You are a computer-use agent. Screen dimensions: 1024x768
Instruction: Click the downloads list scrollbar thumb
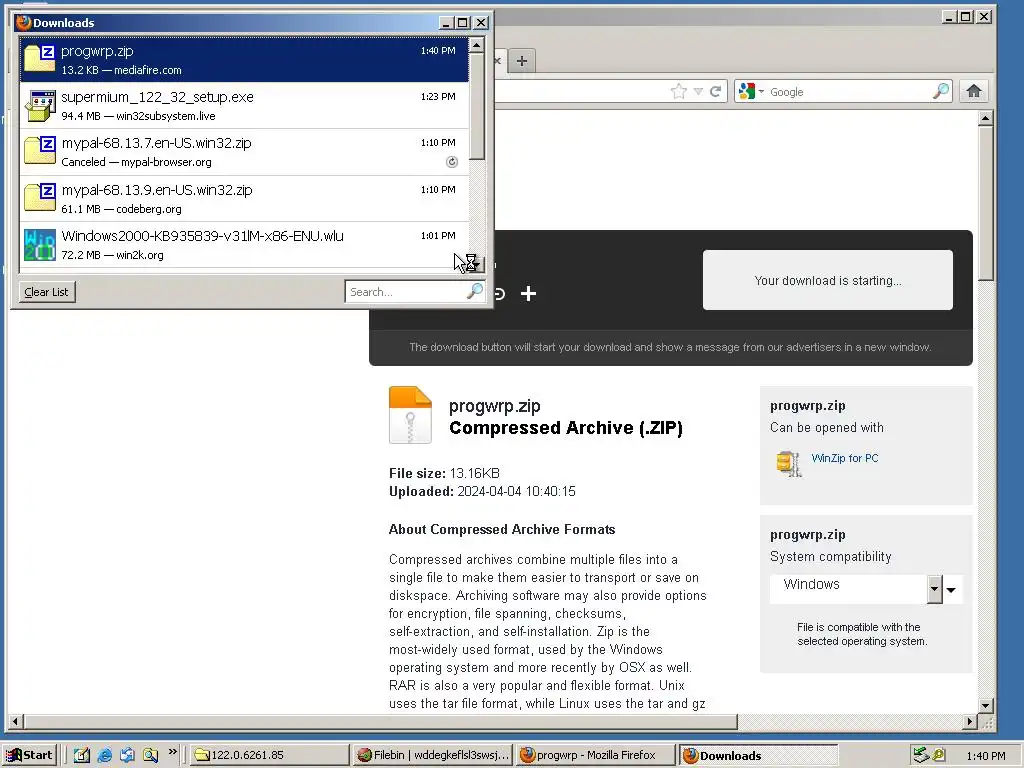(x=477, y=106)
